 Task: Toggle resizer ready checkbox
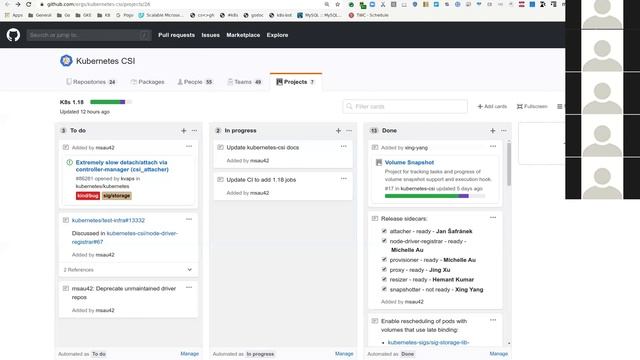point(384,279)
